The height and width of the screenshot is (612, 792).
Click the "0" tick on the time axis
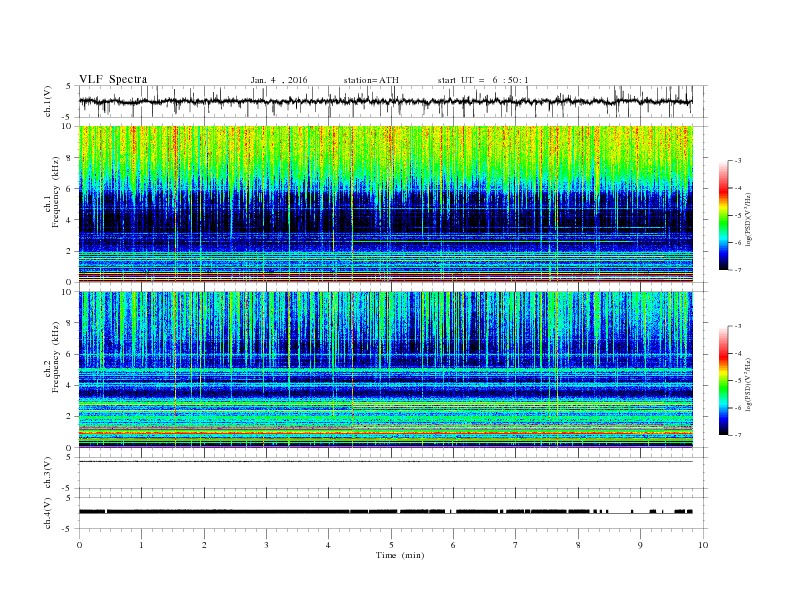pos(79,545)
